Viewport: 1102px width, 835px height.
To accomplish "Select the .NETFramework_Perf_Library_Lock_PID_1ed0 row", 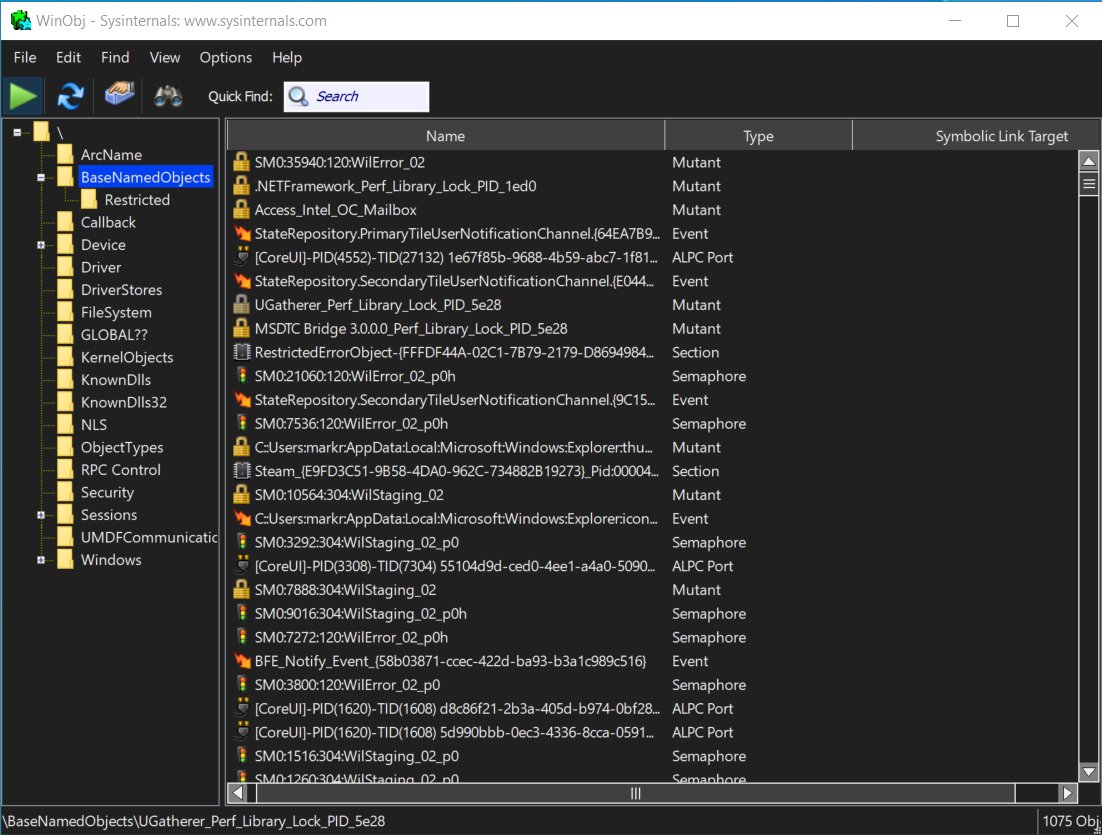I will click(652, 186).
